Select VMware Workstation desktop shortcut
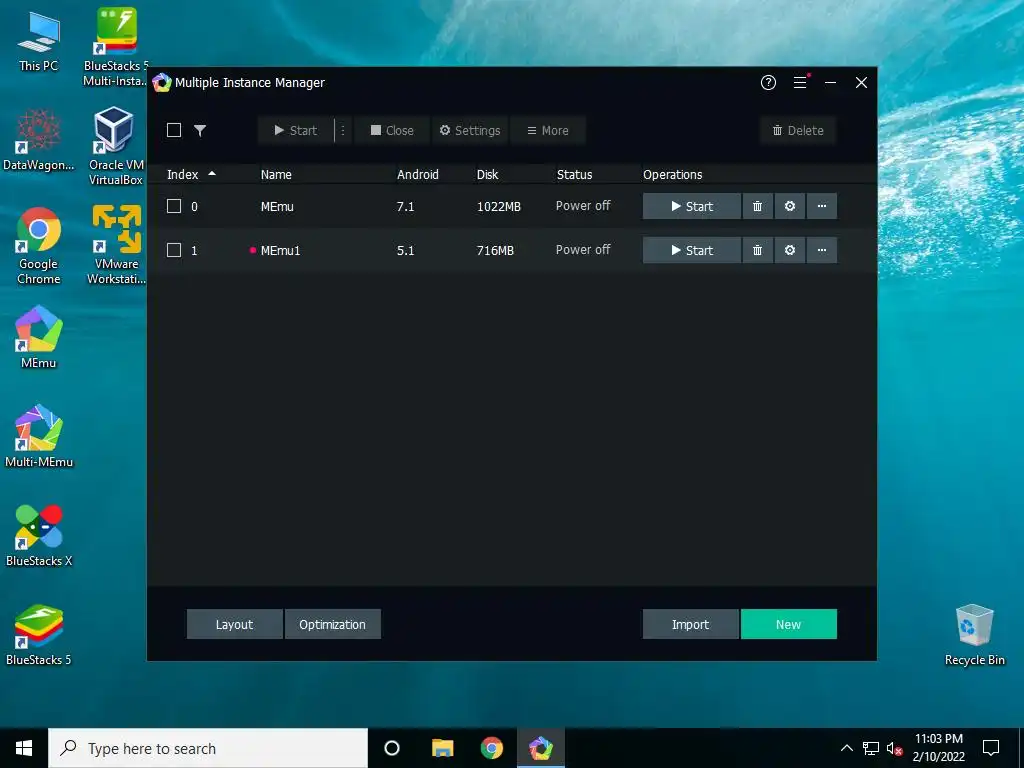This screenshot has width=1024, height=768. (116, 246)
